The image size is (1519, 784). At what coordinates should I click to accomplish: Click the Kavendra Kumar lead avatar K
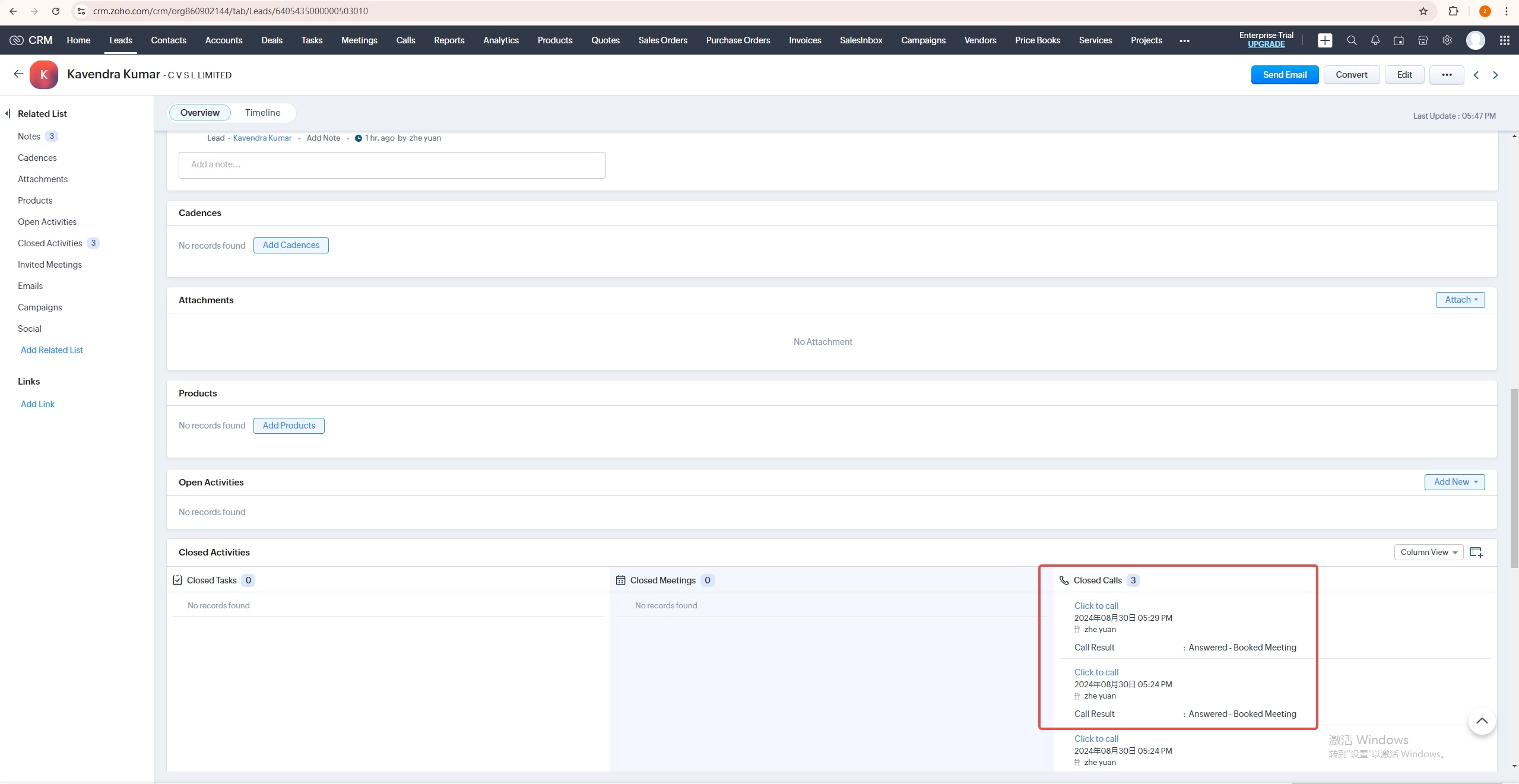coord(43,75)
